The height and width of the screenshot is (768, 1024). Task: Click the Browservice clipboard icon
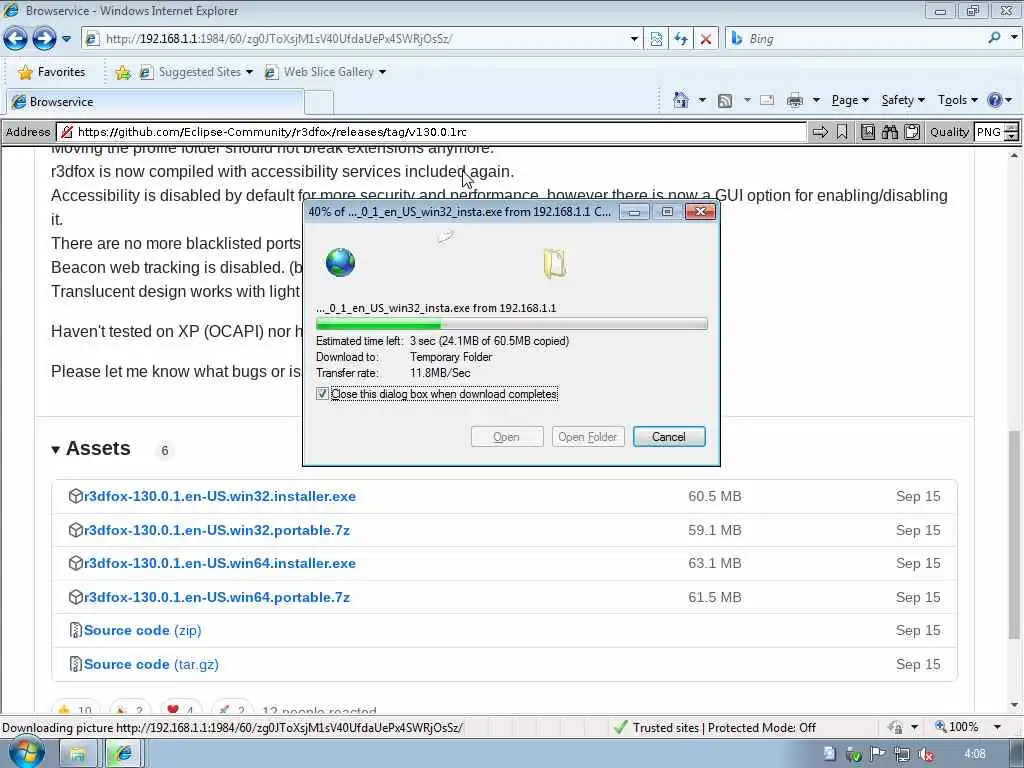(x=912, y=133)
